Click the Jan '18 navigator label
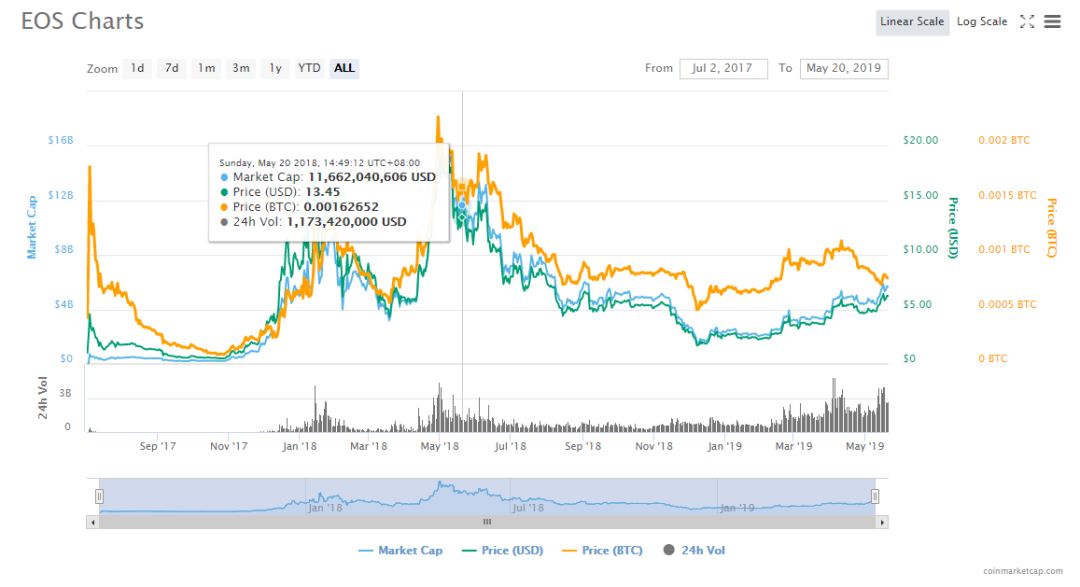Screen dimensions: 1080x587 tap(325, 508)
